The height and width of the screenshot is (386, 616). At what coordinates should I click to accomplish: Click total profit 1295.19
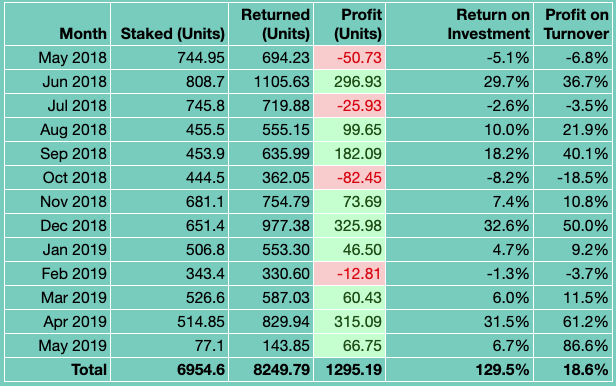point(350,370)
